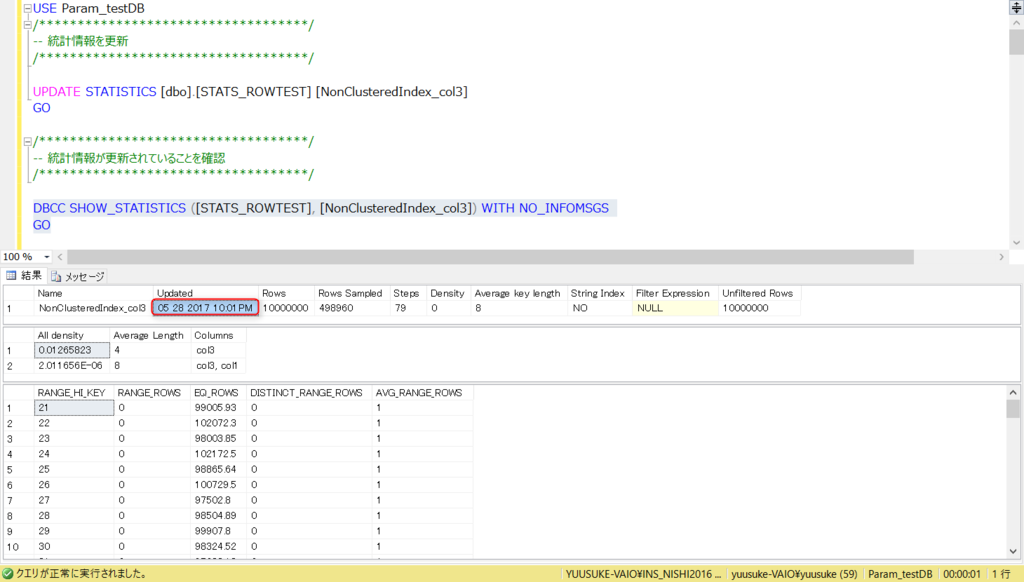Click the right arrow of the horizontal scrollbar

click(x=1002, y=257)
